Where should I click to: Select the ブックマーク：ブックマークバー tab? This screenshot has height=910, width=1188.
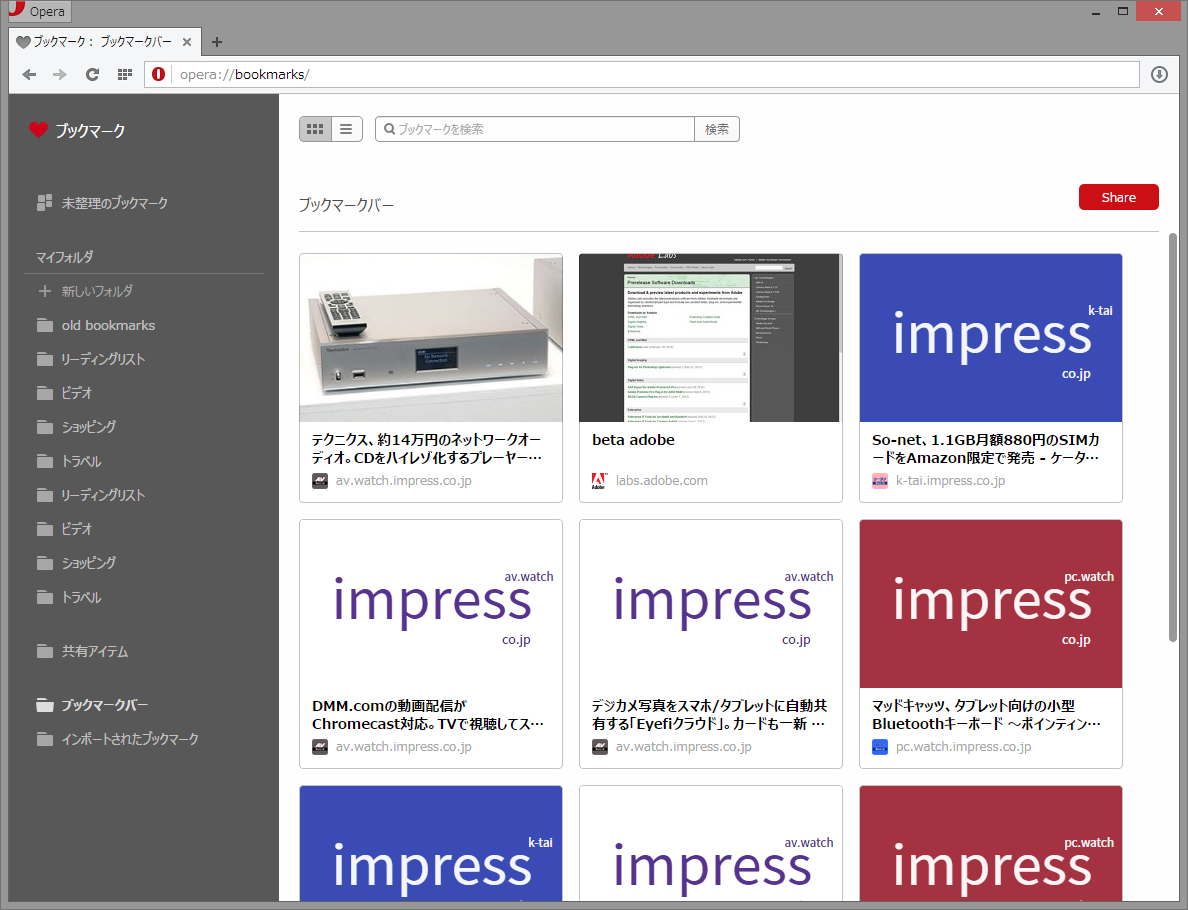coord(100,42)
